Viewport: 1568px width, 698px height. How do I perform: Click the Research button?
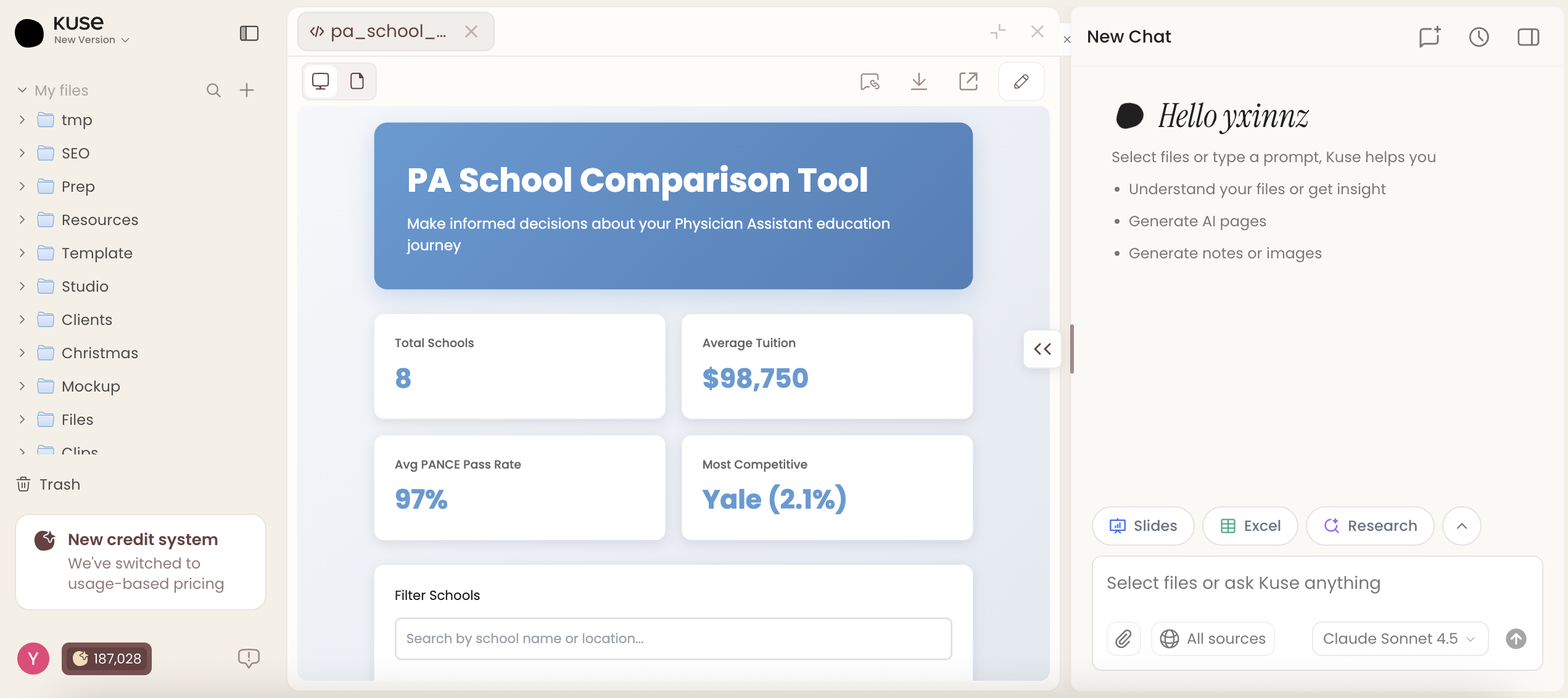pyautogui.click(x=1370, y=526)
